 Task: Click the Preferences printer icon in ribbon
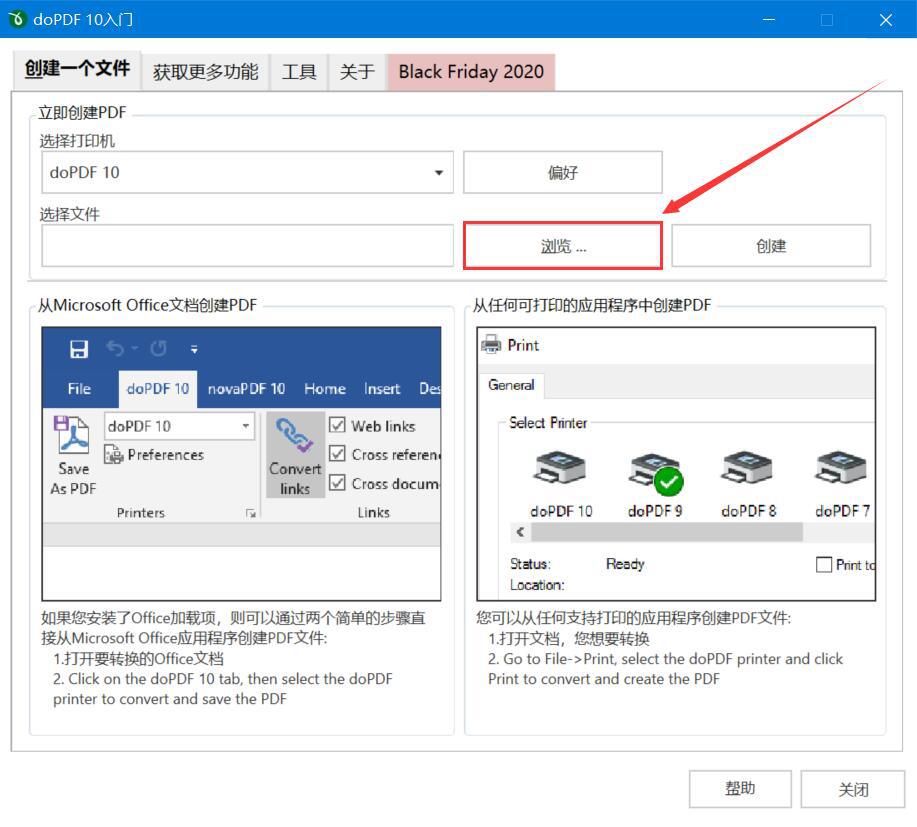(x=113, y=454)
